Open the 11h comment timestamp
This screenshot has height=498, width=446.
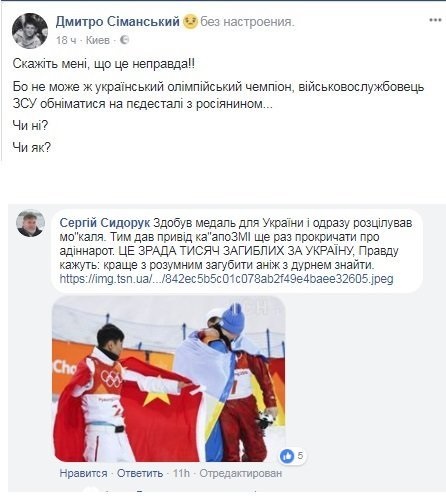click(x=181, y=473)
